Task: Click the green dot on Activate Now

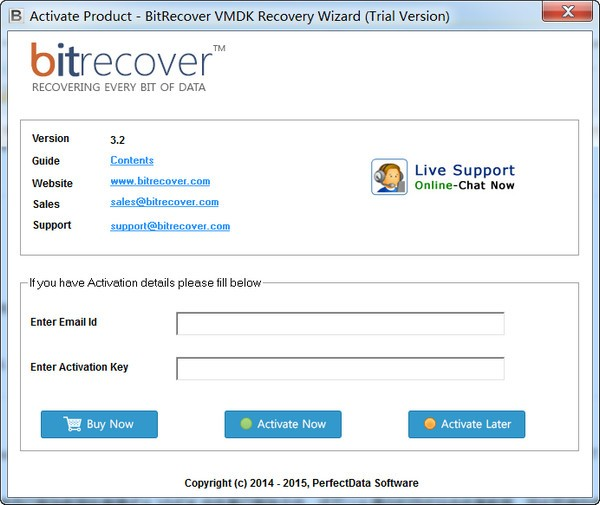Action: tap(246, 424)
